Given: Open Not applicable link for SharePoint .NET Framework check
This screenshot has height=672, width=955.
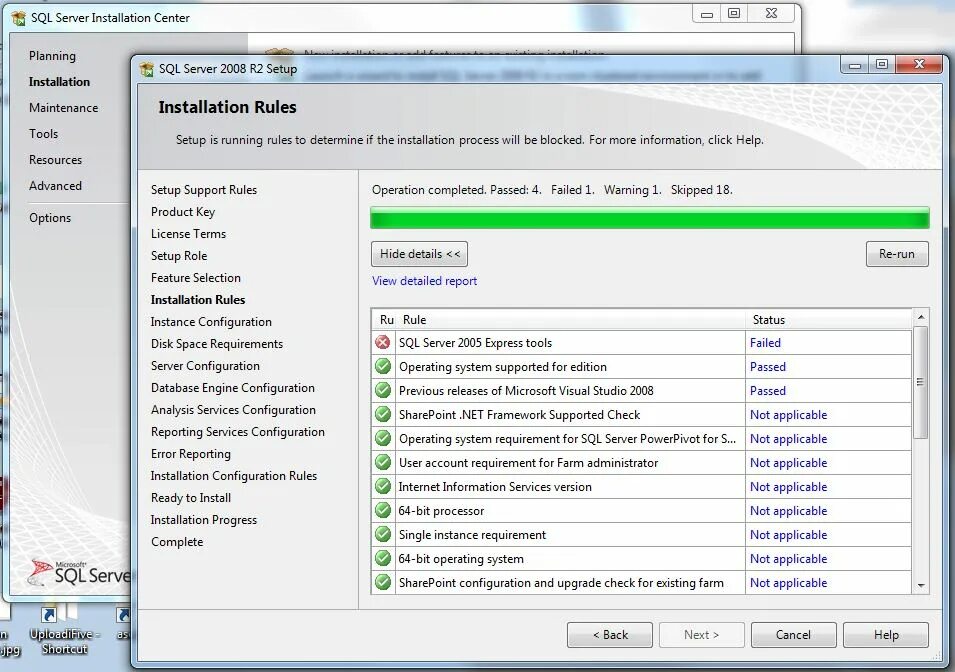Looking at the screenshot, I should 788,414.
